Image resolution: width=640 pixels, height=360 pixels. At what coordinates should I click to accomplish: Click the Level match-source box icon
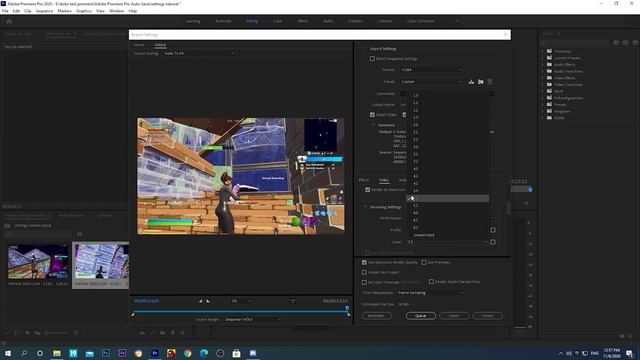pyautogui.click(x=493, y=242)
